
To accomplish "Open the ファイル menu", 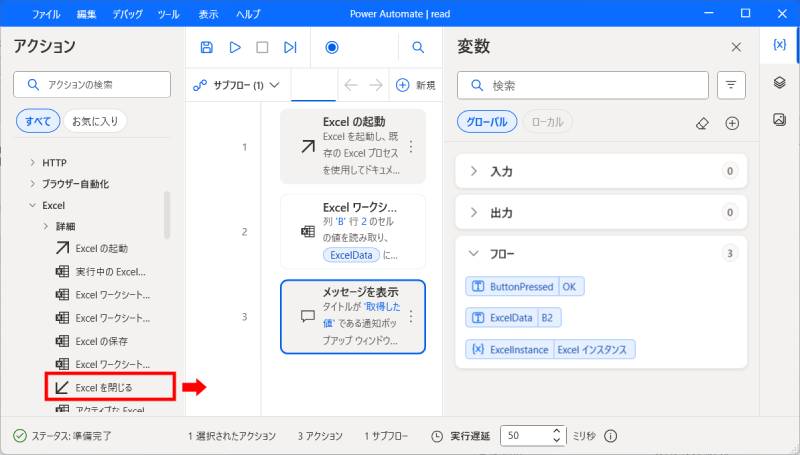I will pyautogui.click(x=46, y=14).
